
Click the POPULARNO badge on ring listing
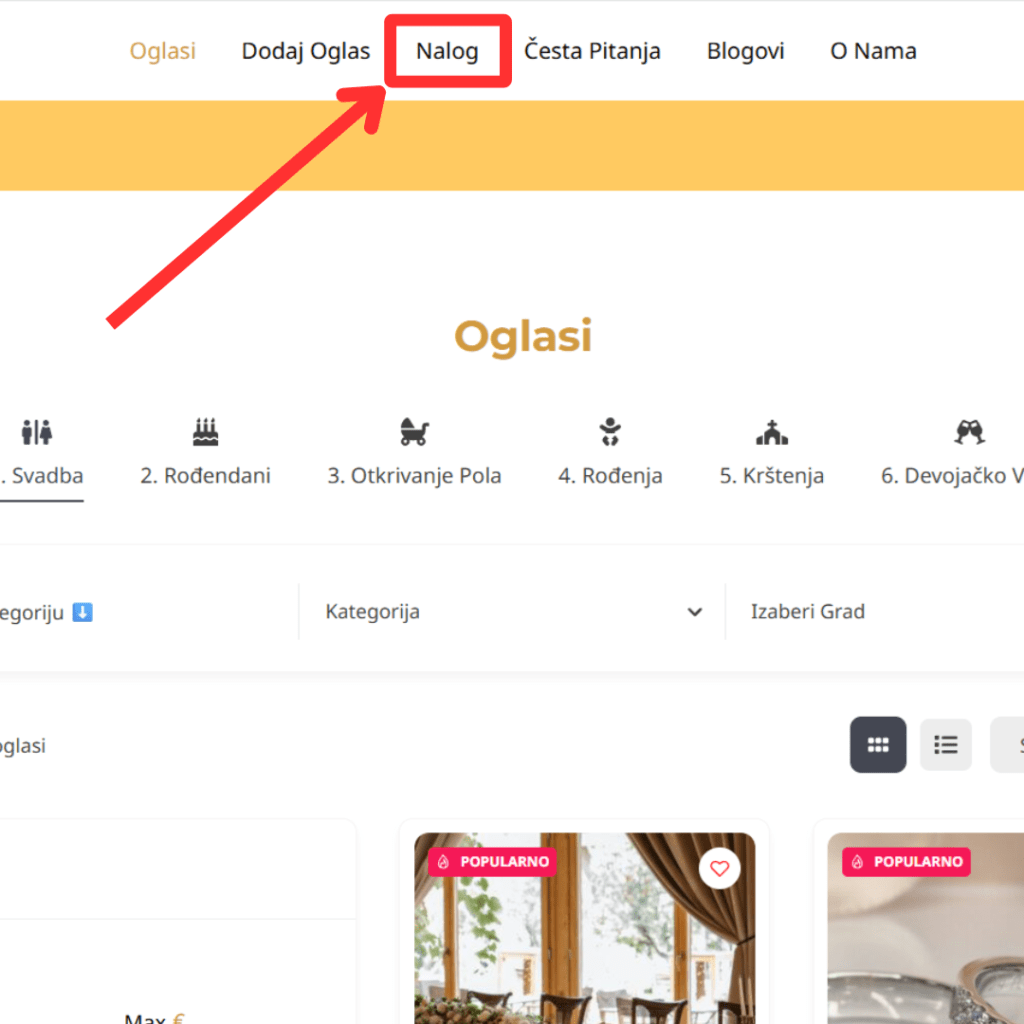[x=906, y=861]
